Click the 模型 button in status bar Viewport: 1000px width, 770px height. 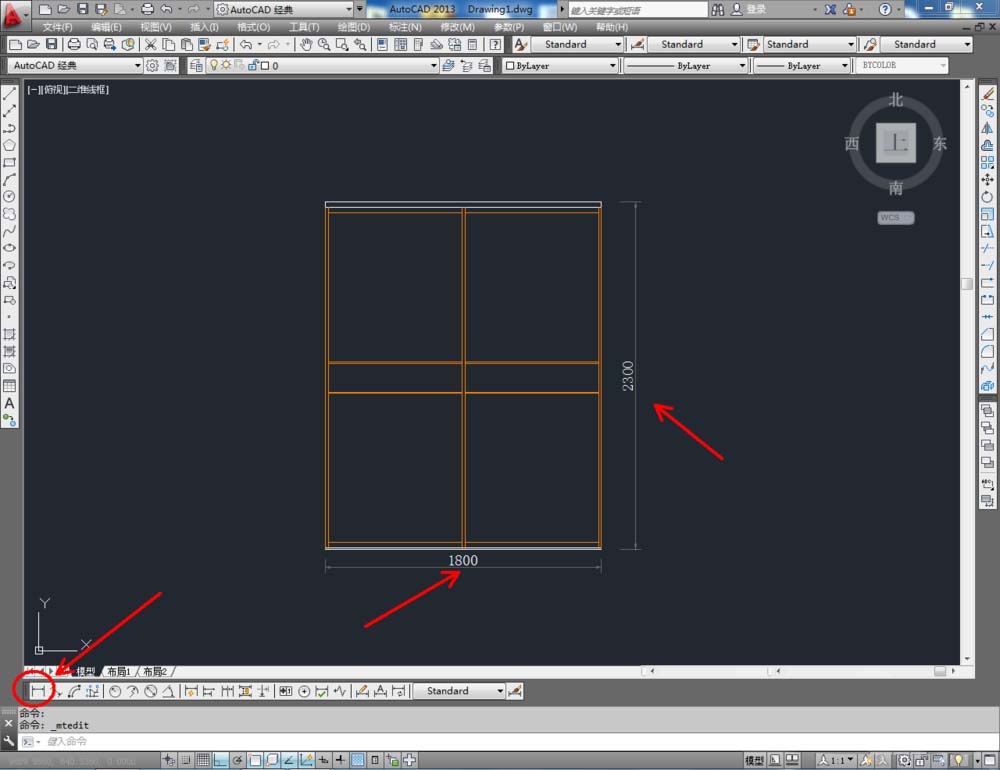click(754, 760)
